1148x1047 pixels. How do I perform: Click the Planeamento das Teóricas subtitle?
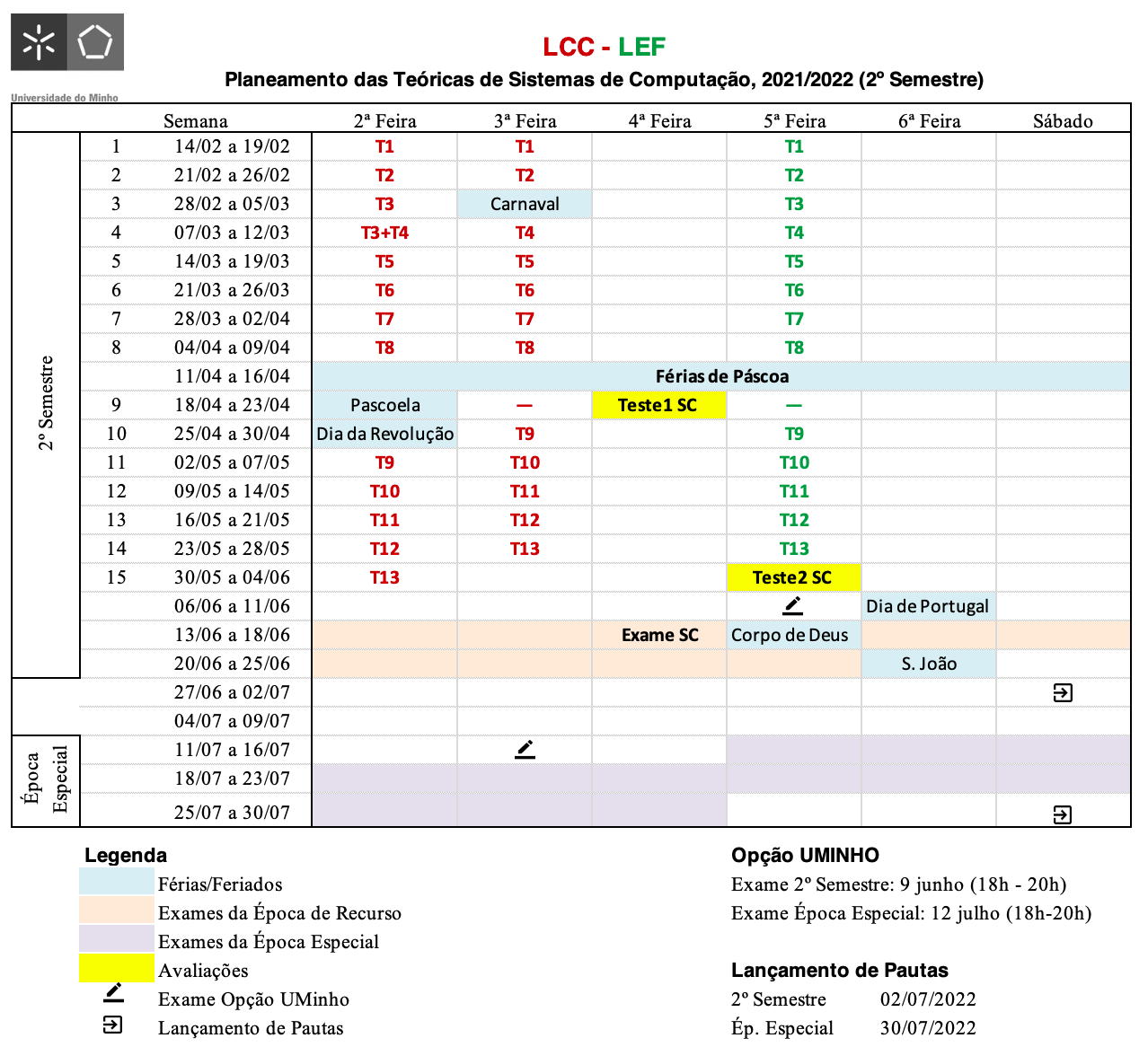pos(605,80)
